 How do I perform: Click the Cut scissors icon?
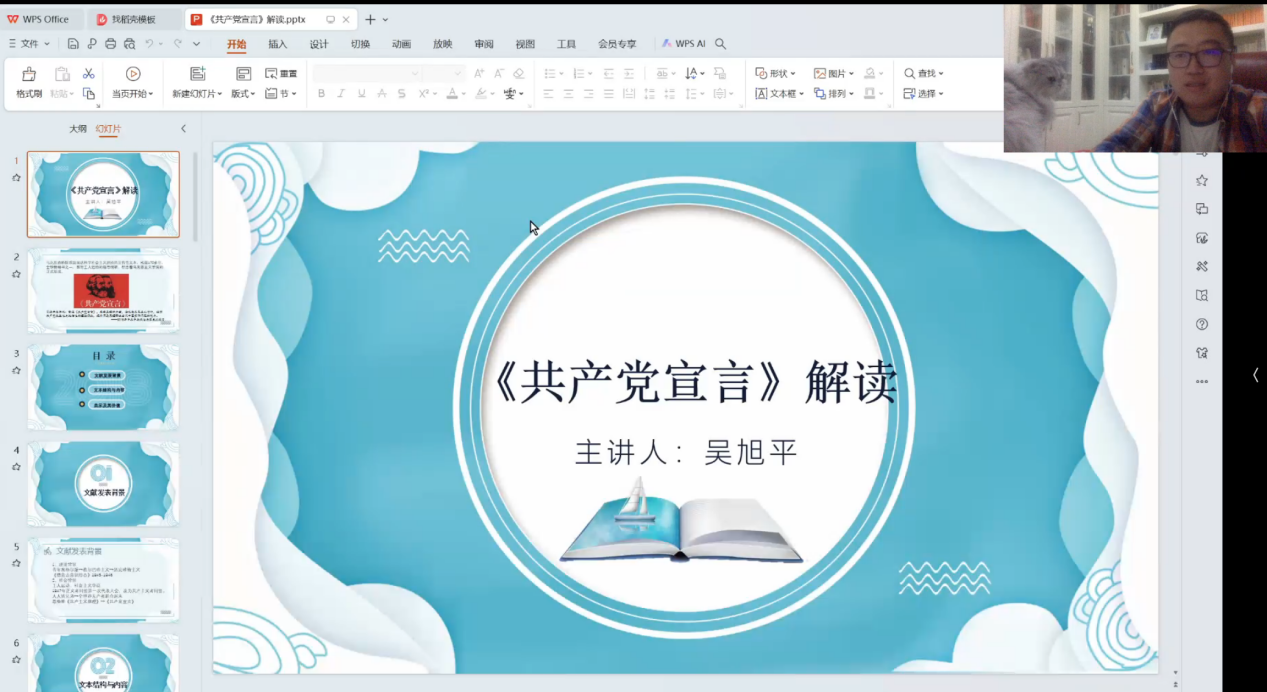tap(89, 74)
